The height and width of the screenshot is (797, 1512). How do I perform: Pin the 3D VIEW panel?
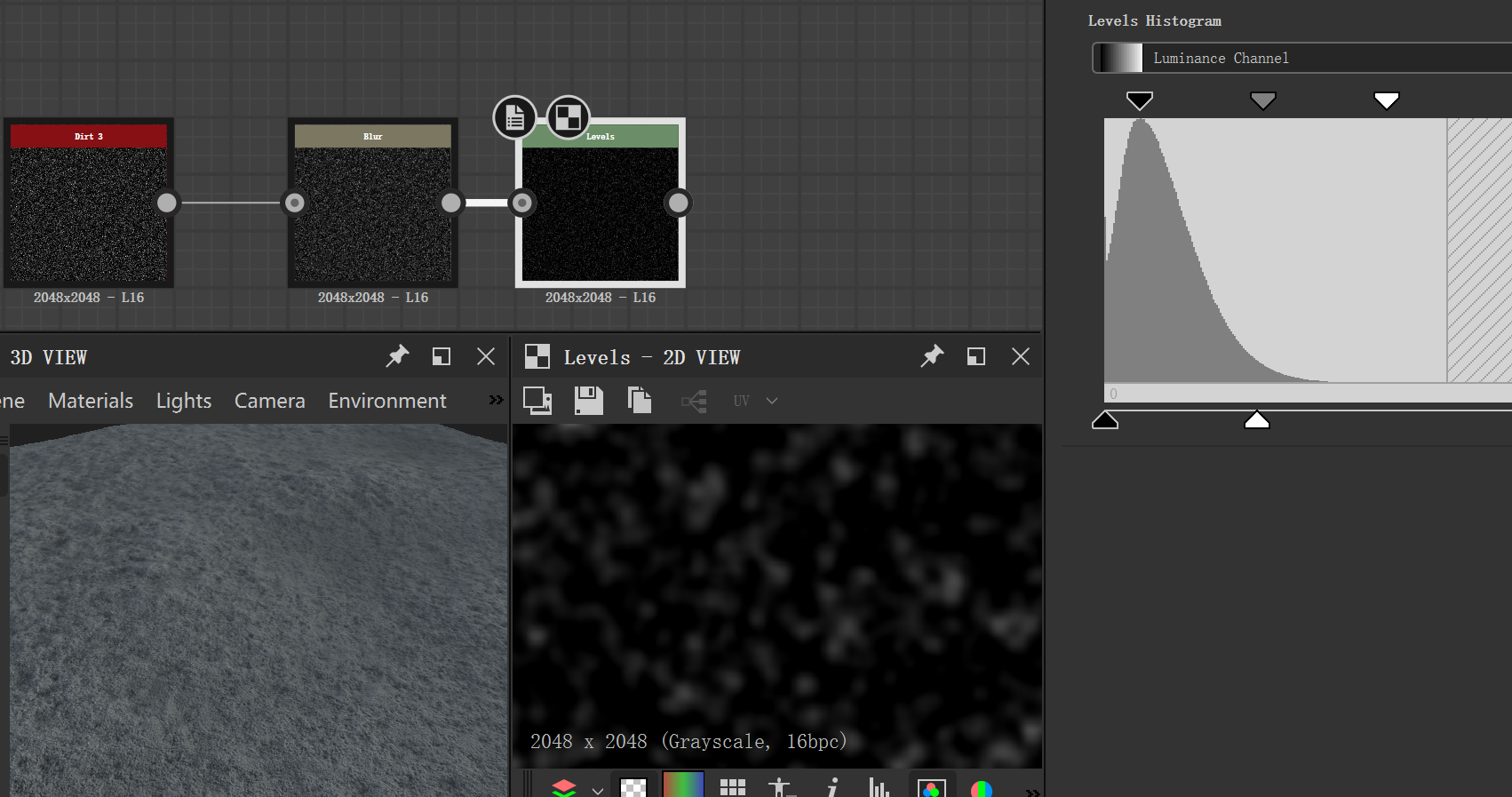tap(397, 356)
